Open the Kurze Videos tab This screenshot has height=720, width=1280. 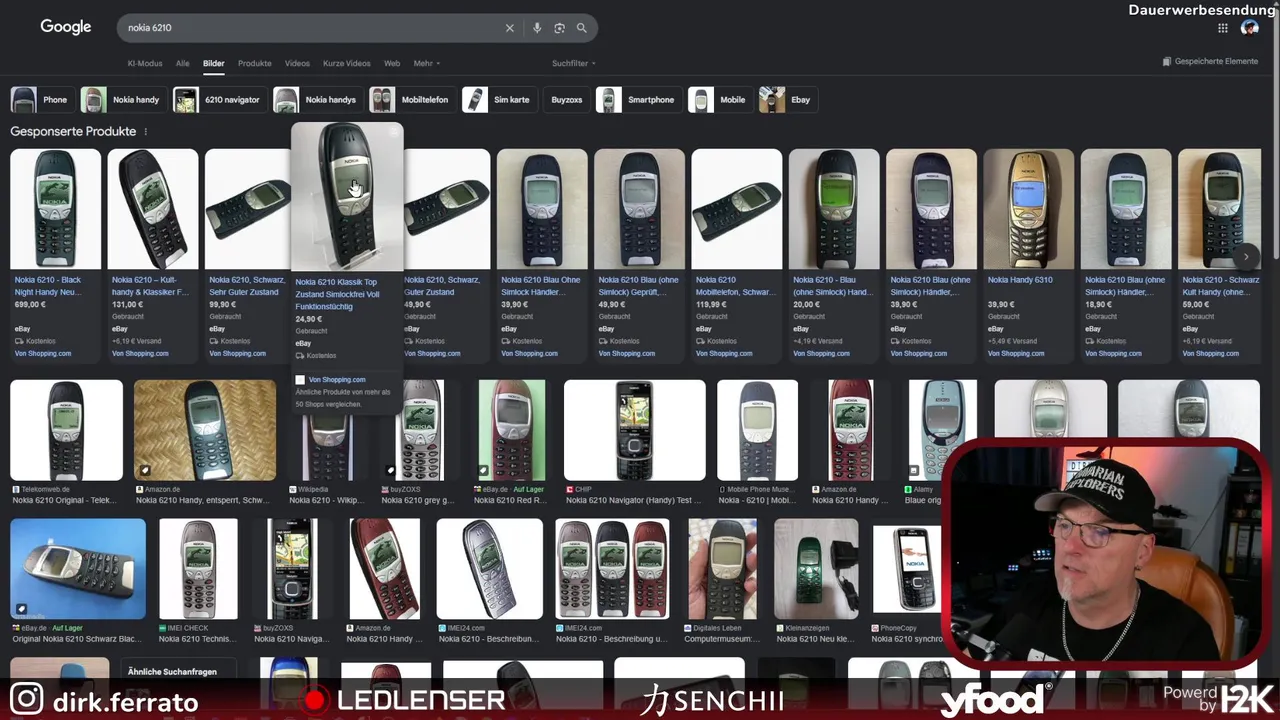[347, 63]
